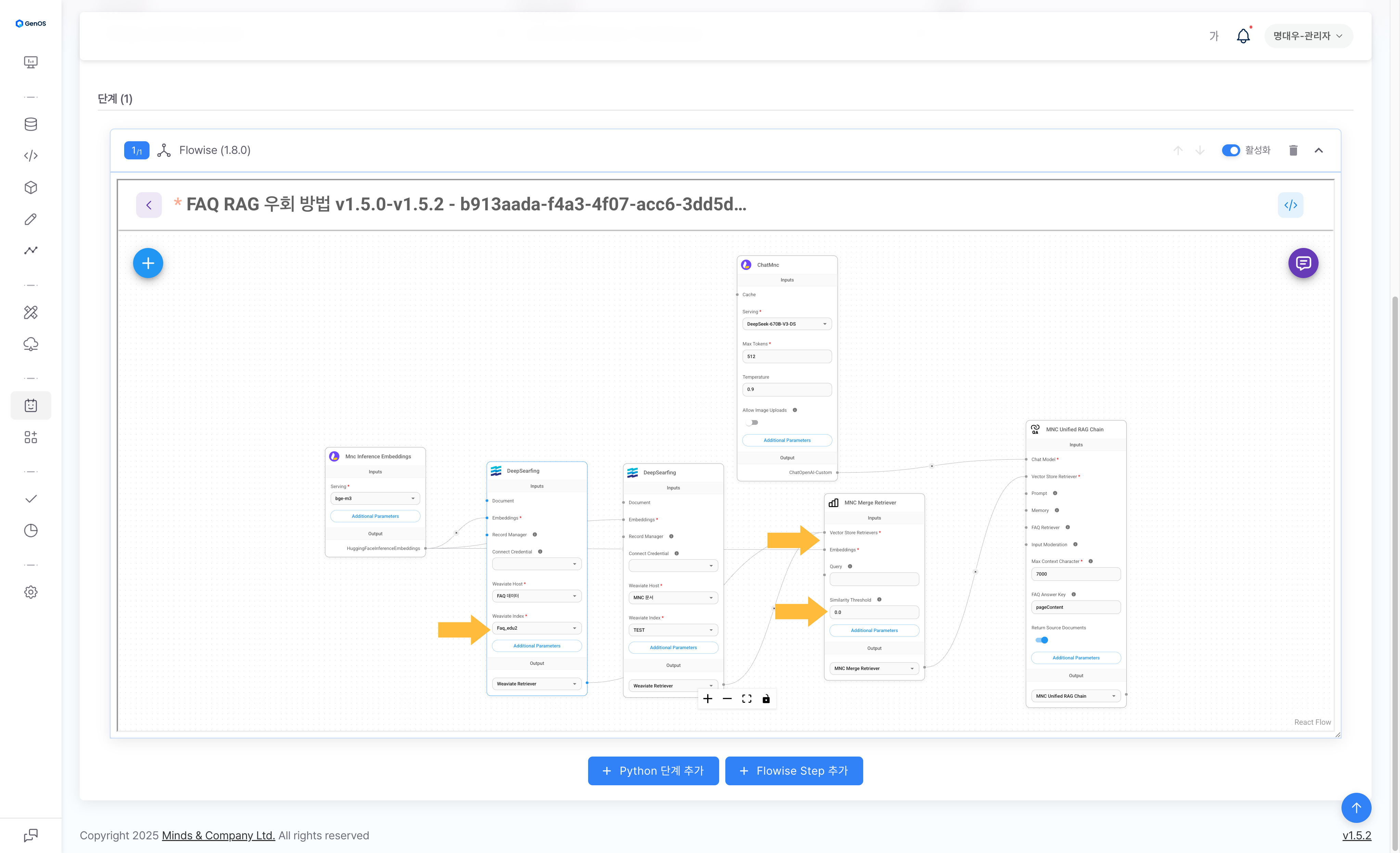Toggle Allow Image Uploads switch
This screenshot has height=853, width=1400.
coord(752,422)
